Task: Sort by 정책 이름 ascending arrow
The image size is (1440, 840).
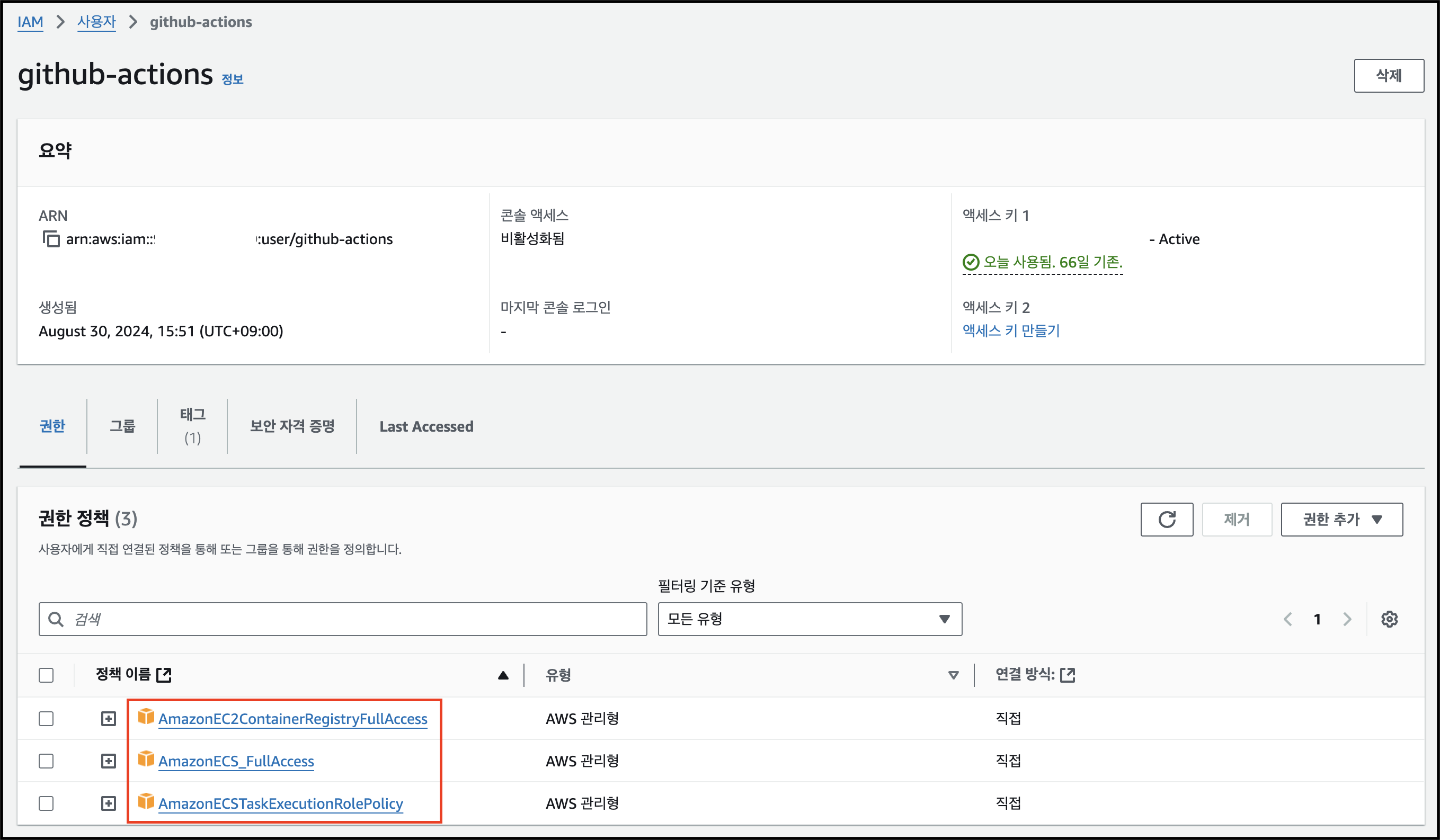Action: click(503, 675)
